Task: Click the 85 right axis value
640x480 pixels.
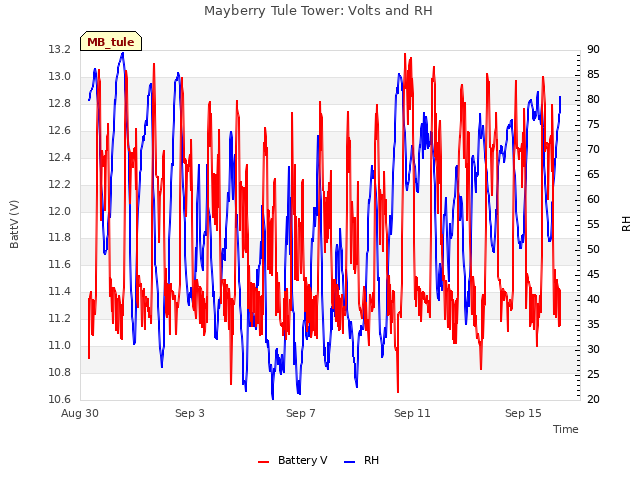Action: [593, 74]
